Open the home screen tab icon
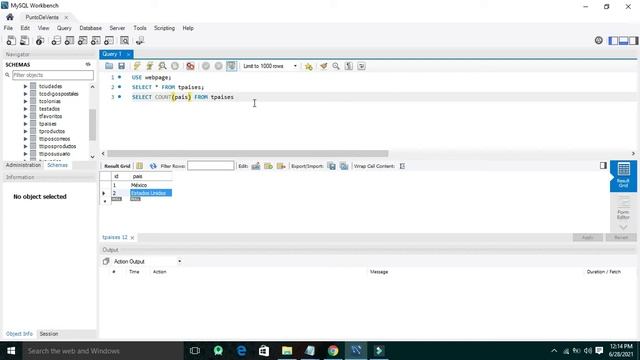This screenshot has height=360, width=640. tap(10, 17)
